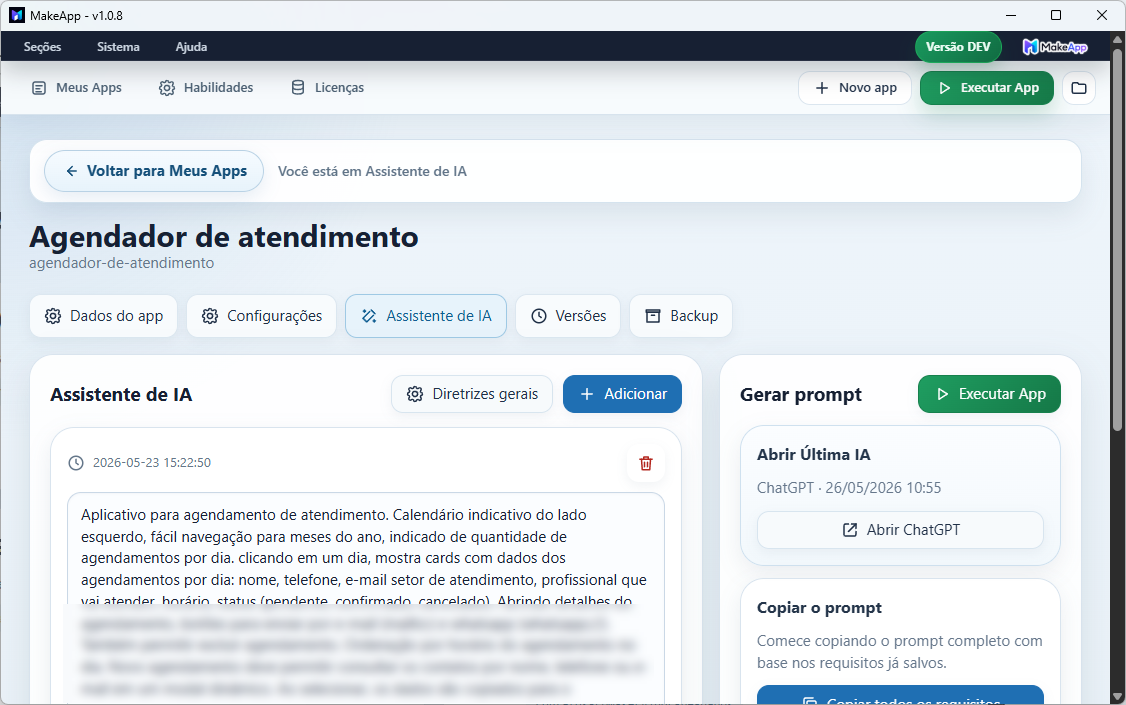Screen dimensions: 1126x705
Task: Delete the 2026-05-23 entry with trash icon
Action: [646, 463]
